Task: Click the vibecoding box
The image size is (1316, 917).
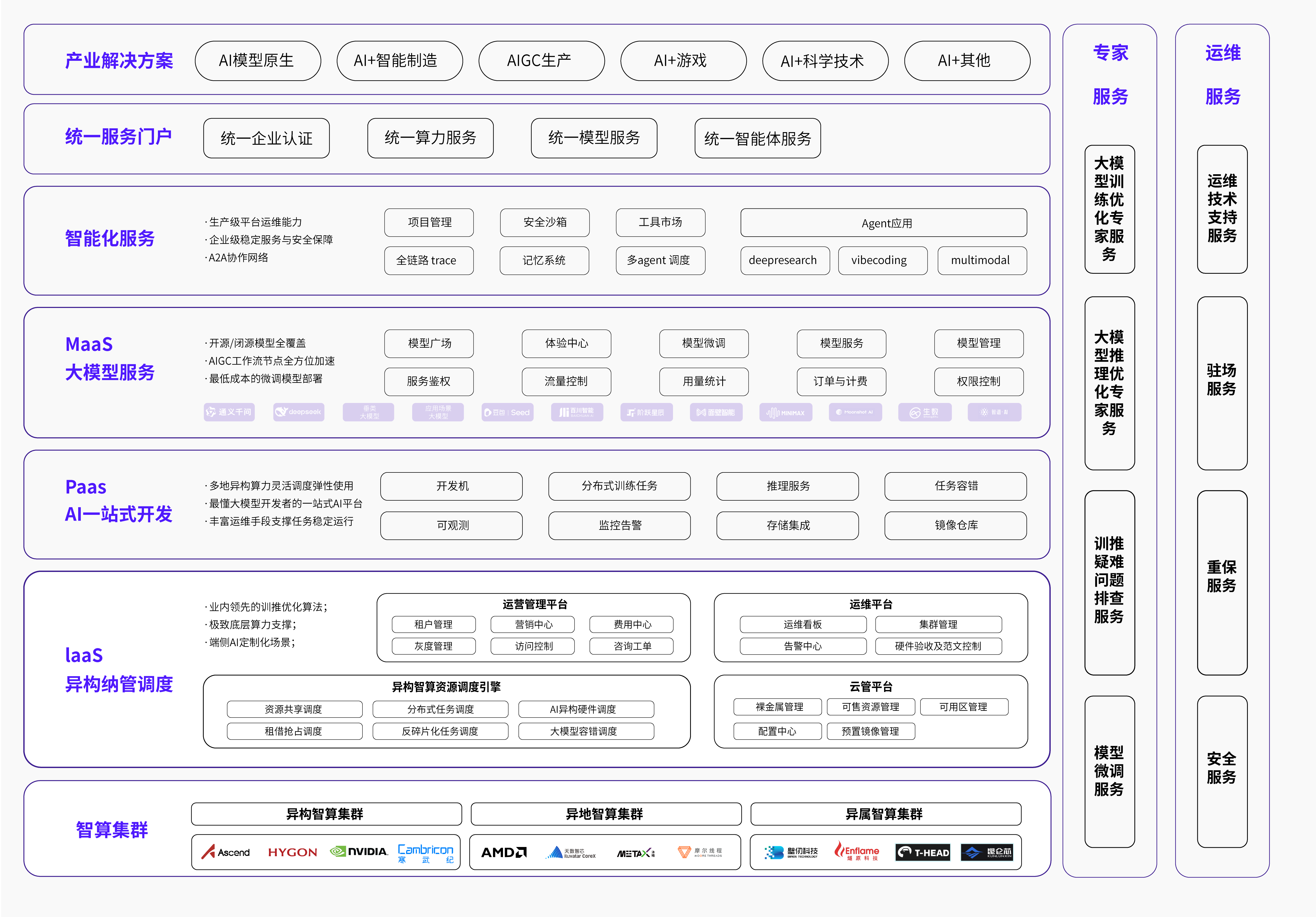Action: [883, 261]
